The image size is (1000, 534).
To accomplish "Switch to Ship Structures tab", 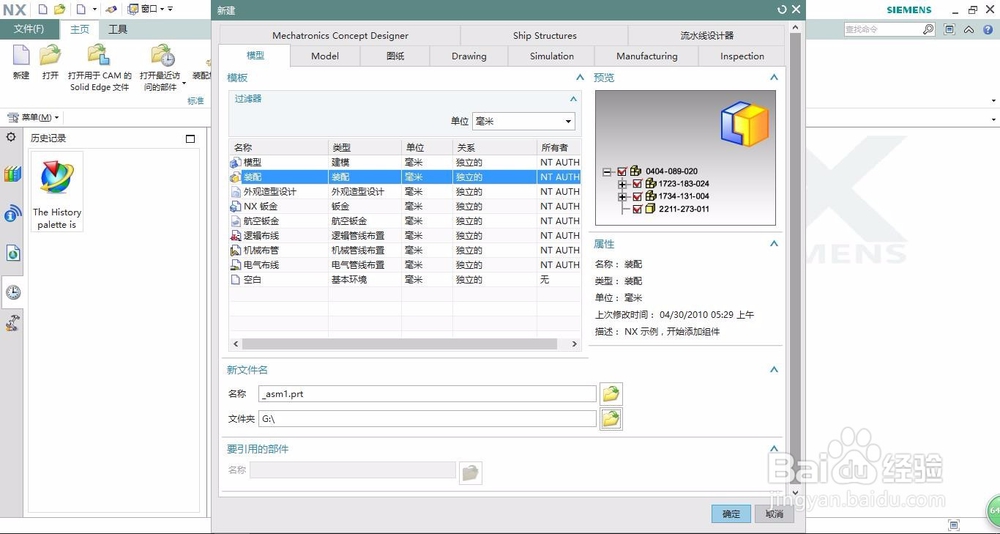I will pyautogui.click(x=544, y=36).
